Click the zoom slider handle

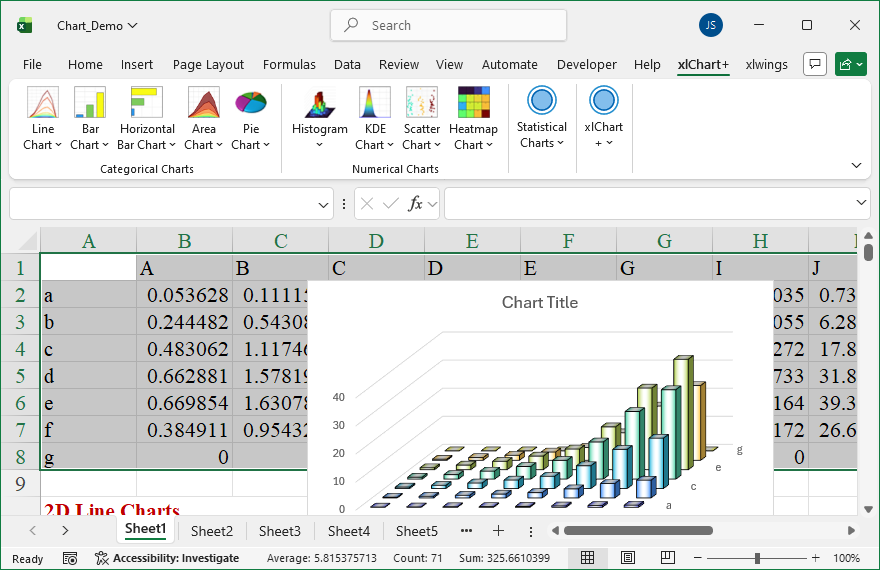757,558
